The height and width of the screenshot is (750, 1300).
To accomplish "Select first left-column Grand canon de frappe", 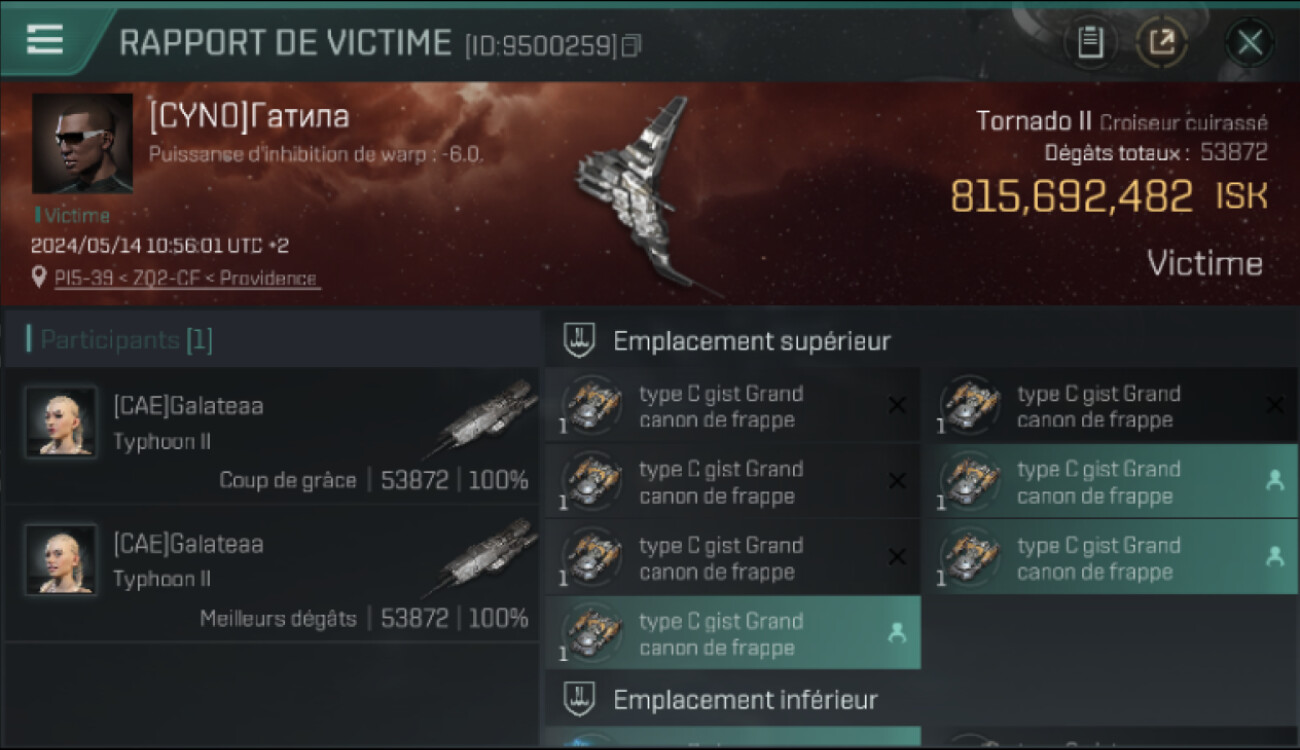I will [733, 406].
